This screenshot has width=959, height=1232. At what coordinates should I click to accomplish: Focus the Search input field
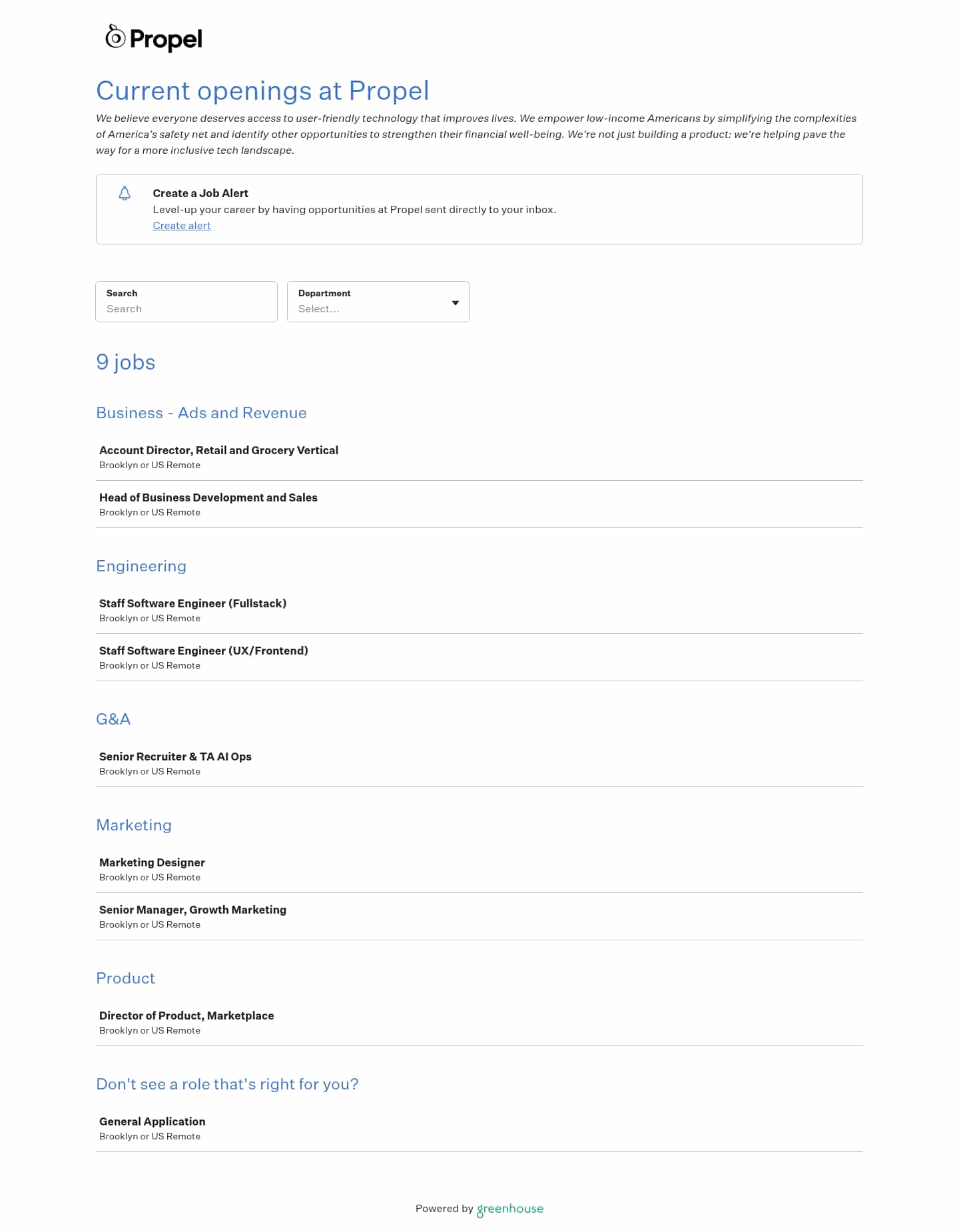pos(186,308)
